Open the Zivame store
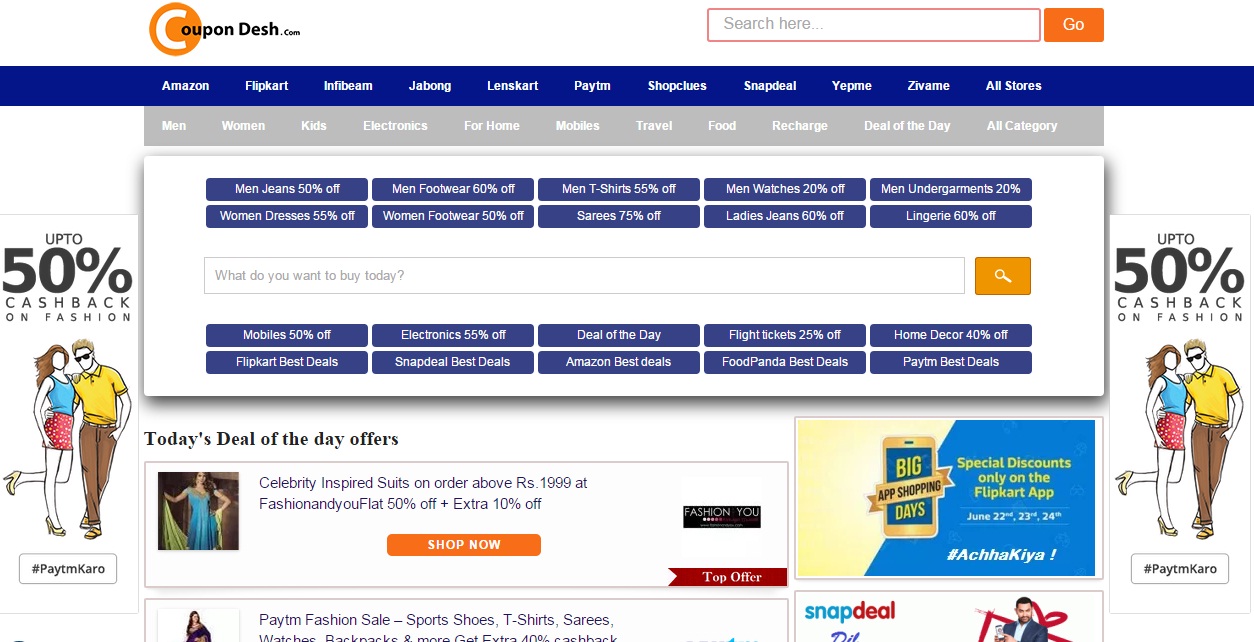Screen dimensions: 1254x642 pyautogui.click(x=929, y=86)
